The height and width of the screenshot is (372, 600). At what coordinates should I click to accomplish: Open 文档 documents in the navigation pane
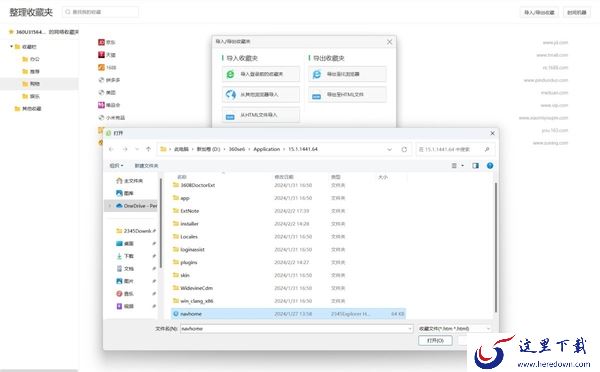(125, 269)
